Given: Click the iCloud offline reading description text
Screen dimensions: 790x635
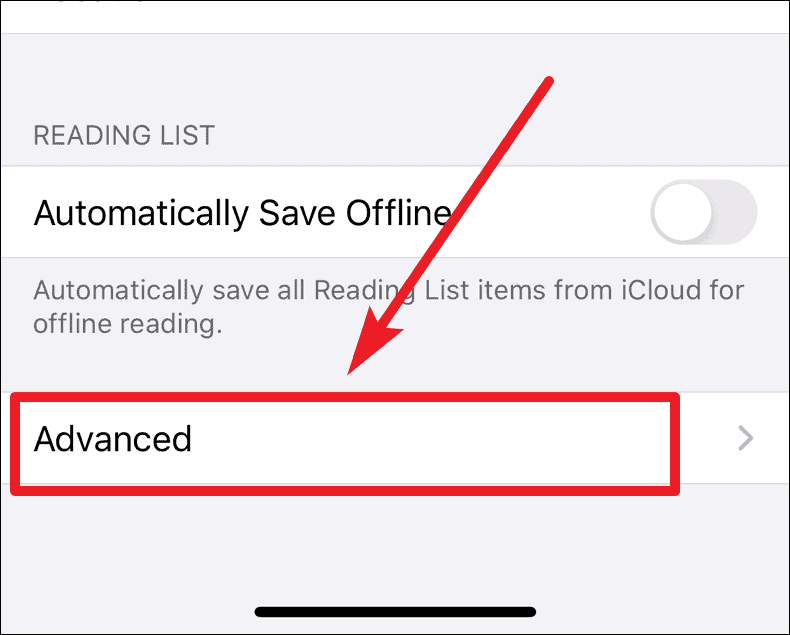Looking at the screenshot, I should click(388, 306).
